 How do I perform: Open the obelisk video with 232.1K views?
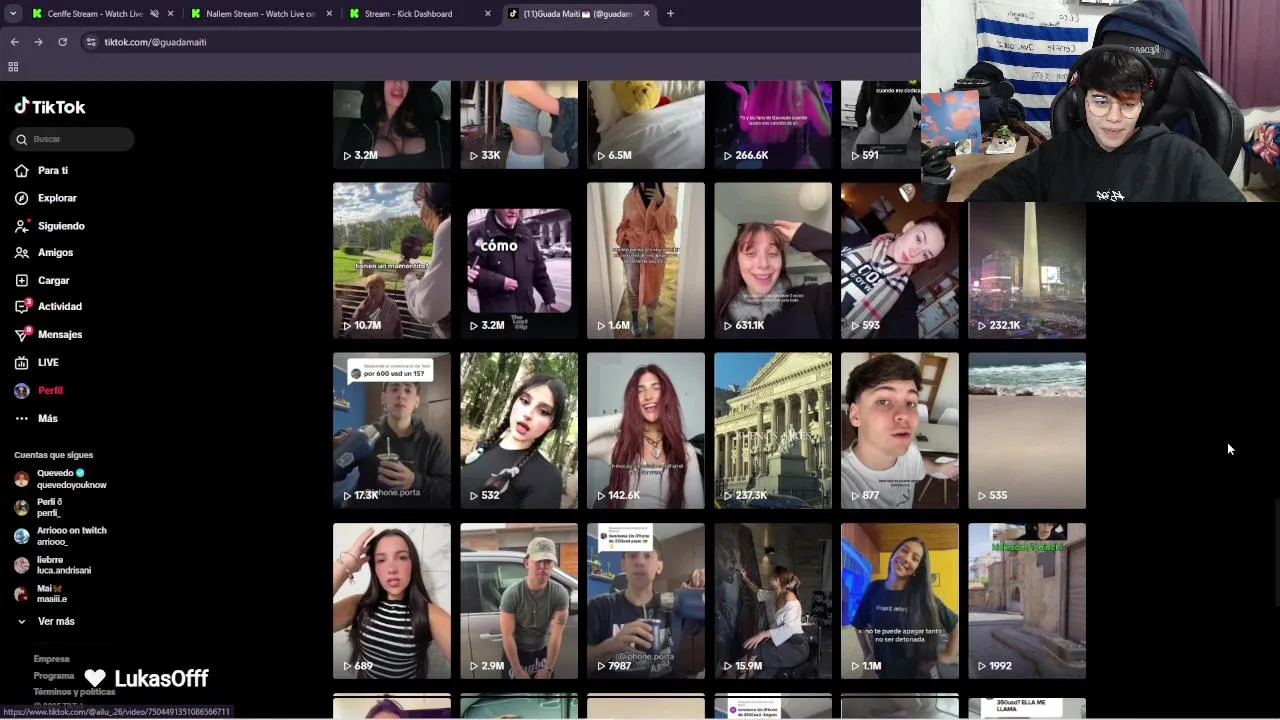pos(1027,270)
